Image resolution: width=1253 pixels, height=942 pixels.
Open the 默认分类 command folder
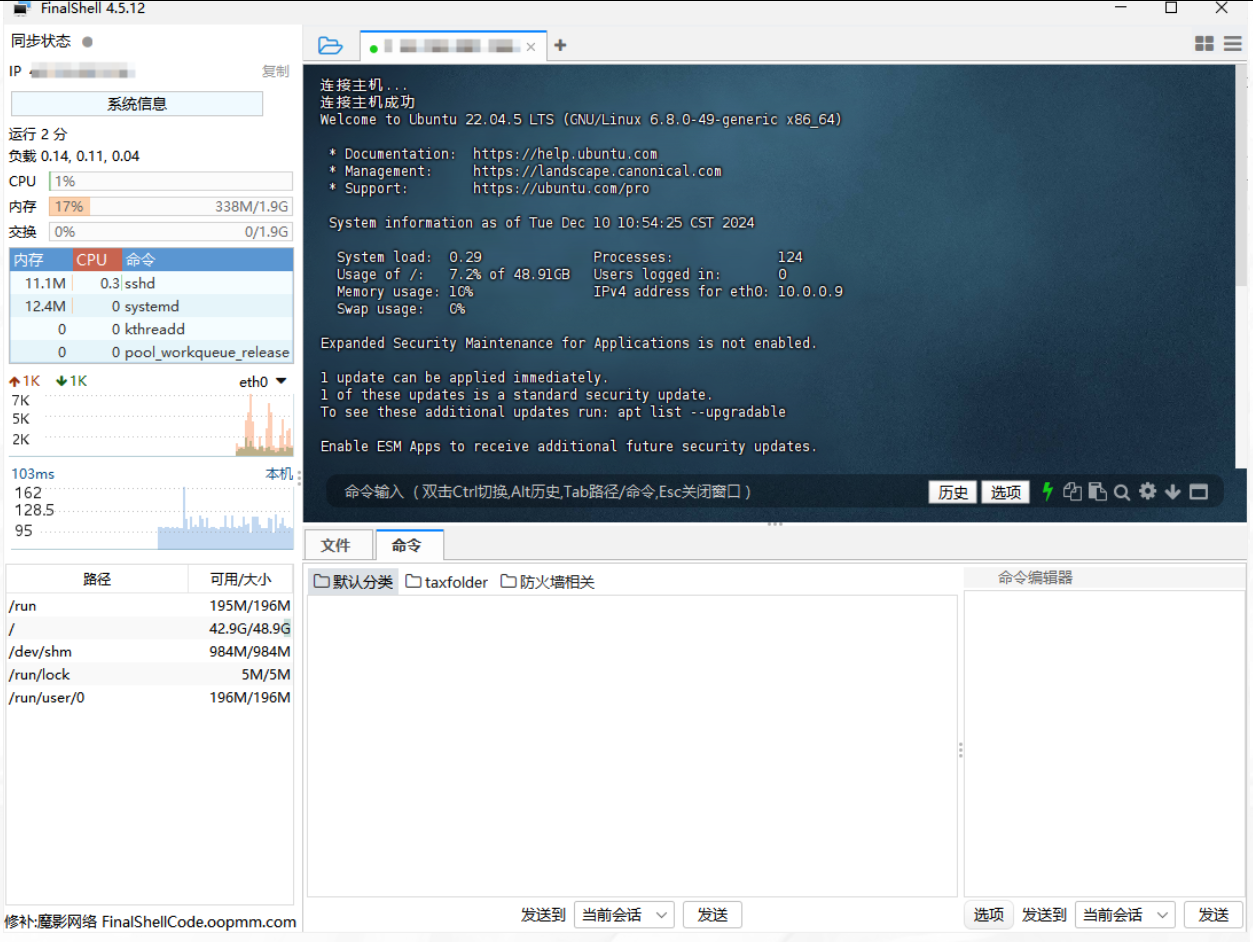point(353,582)
